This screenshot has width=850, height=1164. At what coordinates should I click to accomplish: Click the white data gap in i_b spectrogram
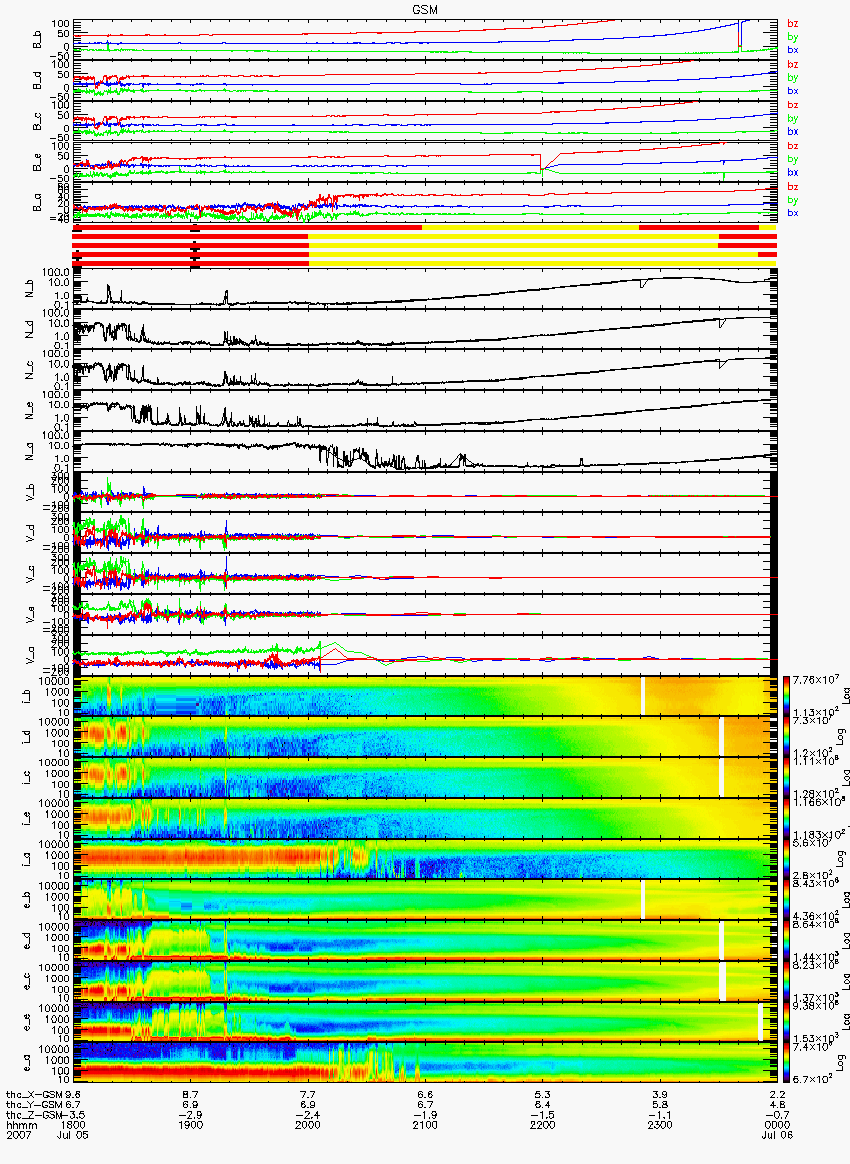(x=643, y=696)
